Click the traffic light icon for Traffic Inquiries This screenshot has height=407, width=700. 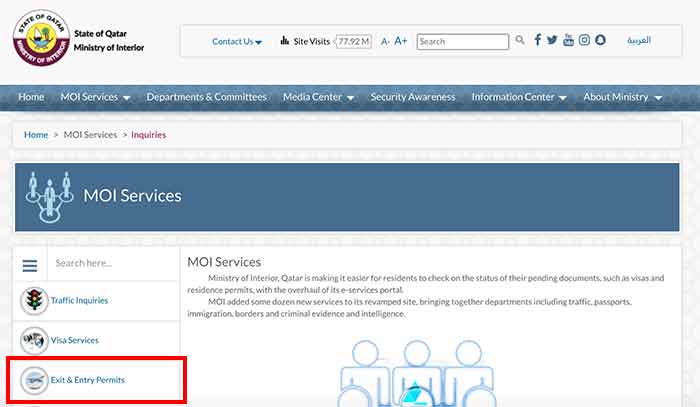coord(34,300)
